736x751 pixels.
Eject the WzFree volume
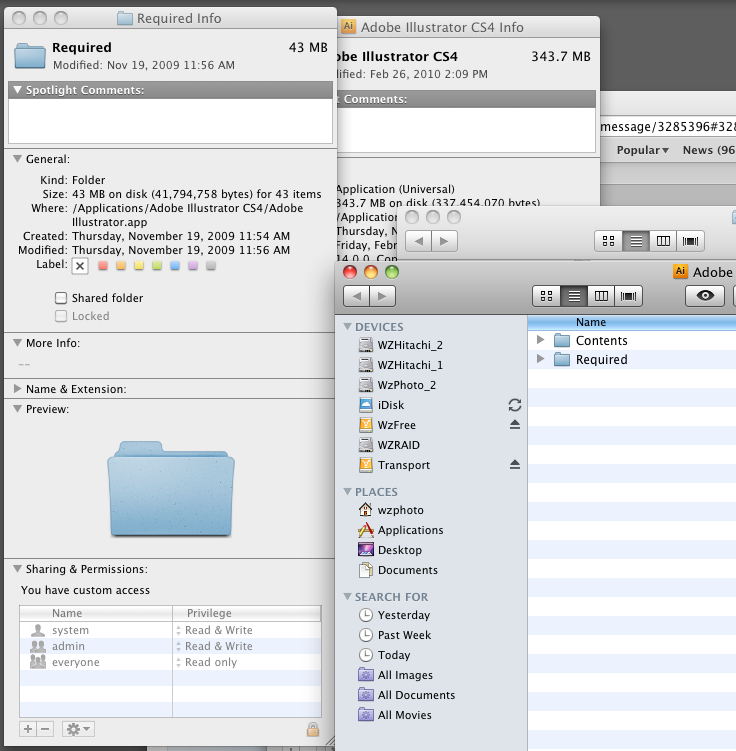(x=515, y=424)
